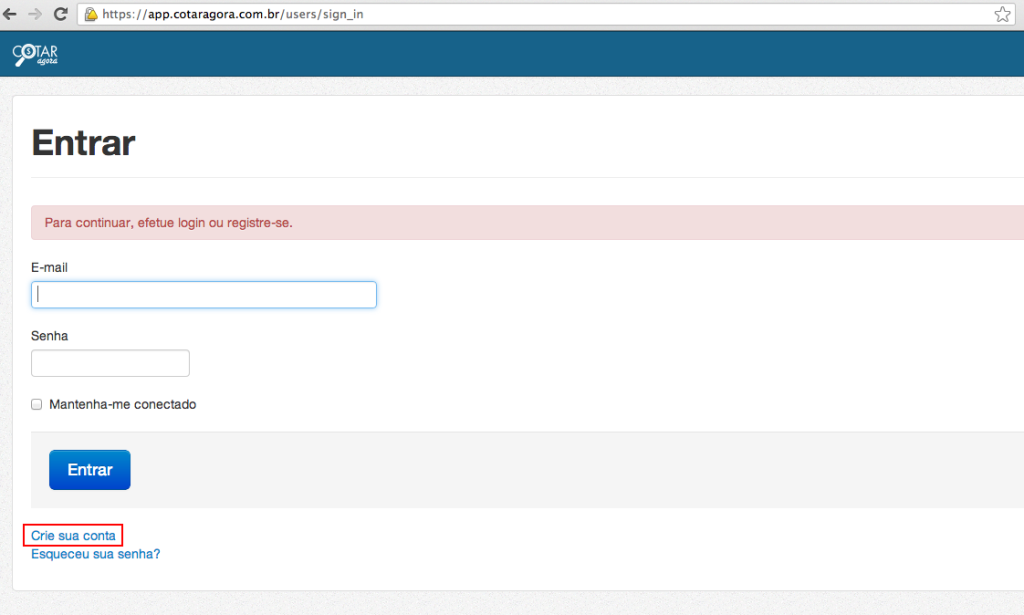1024x615 pixels.
Task: Click the Senha field label
Action: point(48,335)
